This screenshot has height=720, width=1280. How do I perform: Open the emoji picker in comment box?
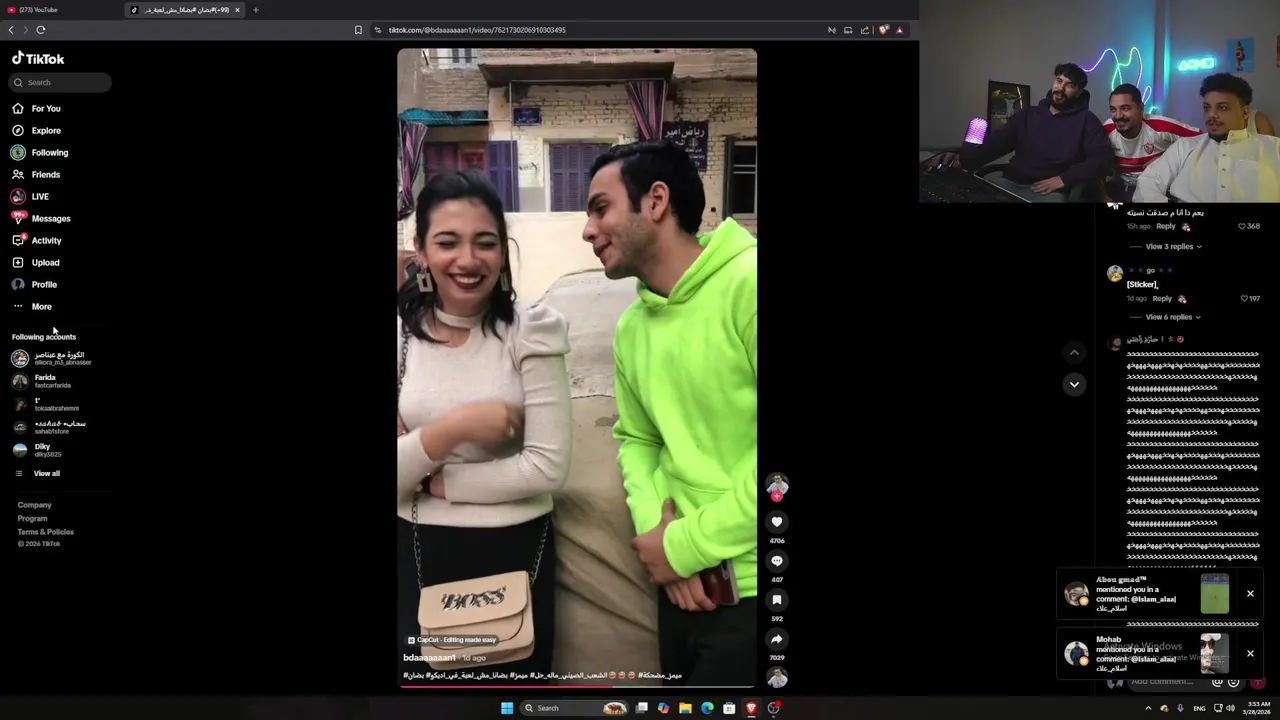pos(1234,682)
